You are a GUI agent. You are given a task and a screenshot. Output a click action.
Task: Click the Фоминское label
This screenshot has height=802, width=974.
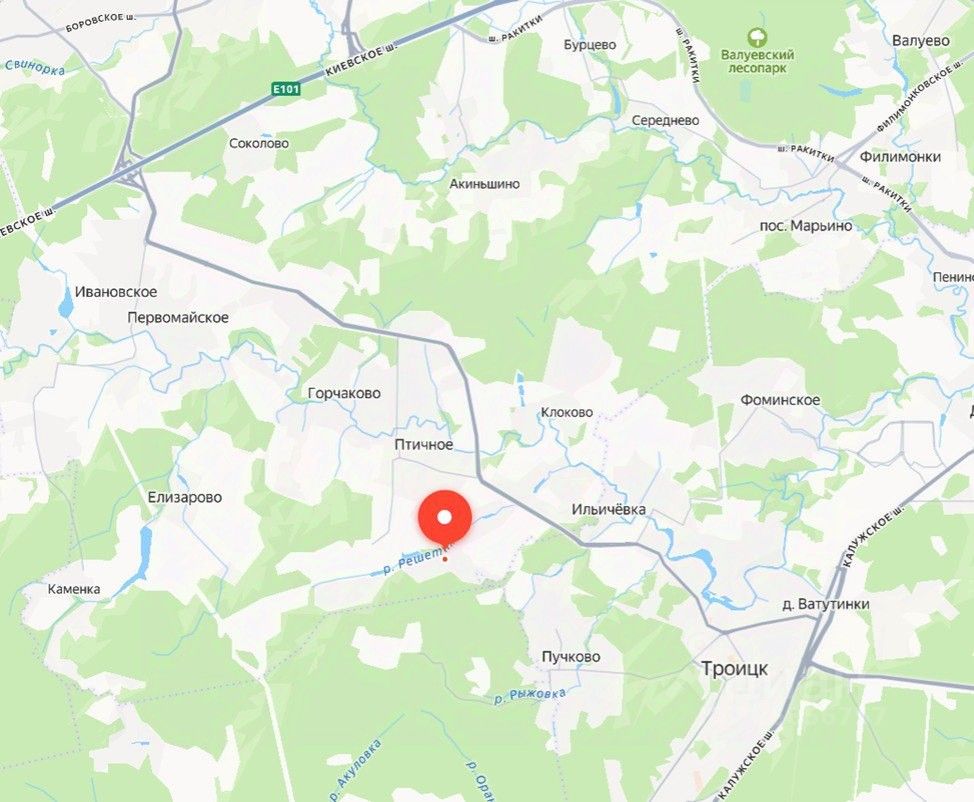click(780, 400)
